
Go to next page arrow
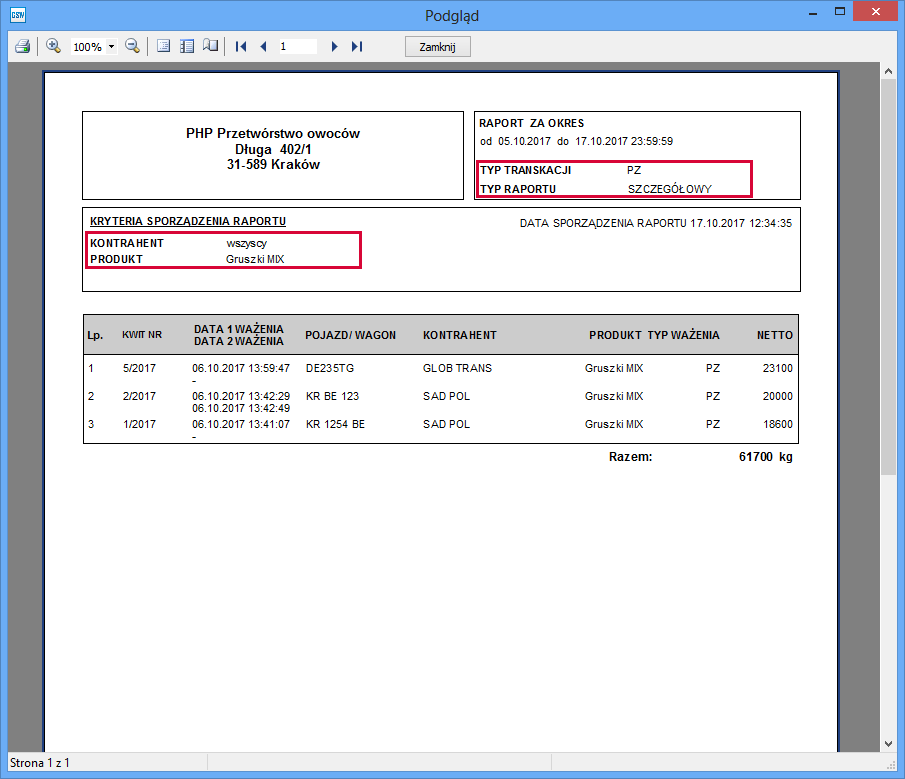(x=335, y=46)
